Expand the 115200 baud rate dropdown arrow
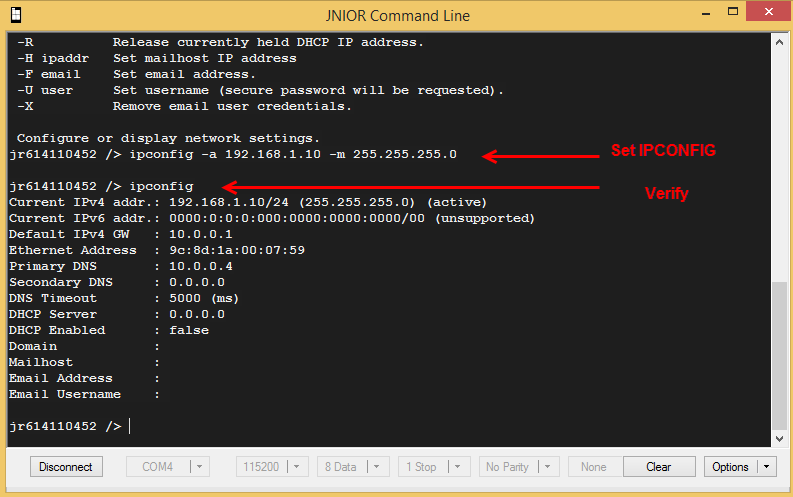The height and width of the screenshot is (497, 793). (297, 467)
